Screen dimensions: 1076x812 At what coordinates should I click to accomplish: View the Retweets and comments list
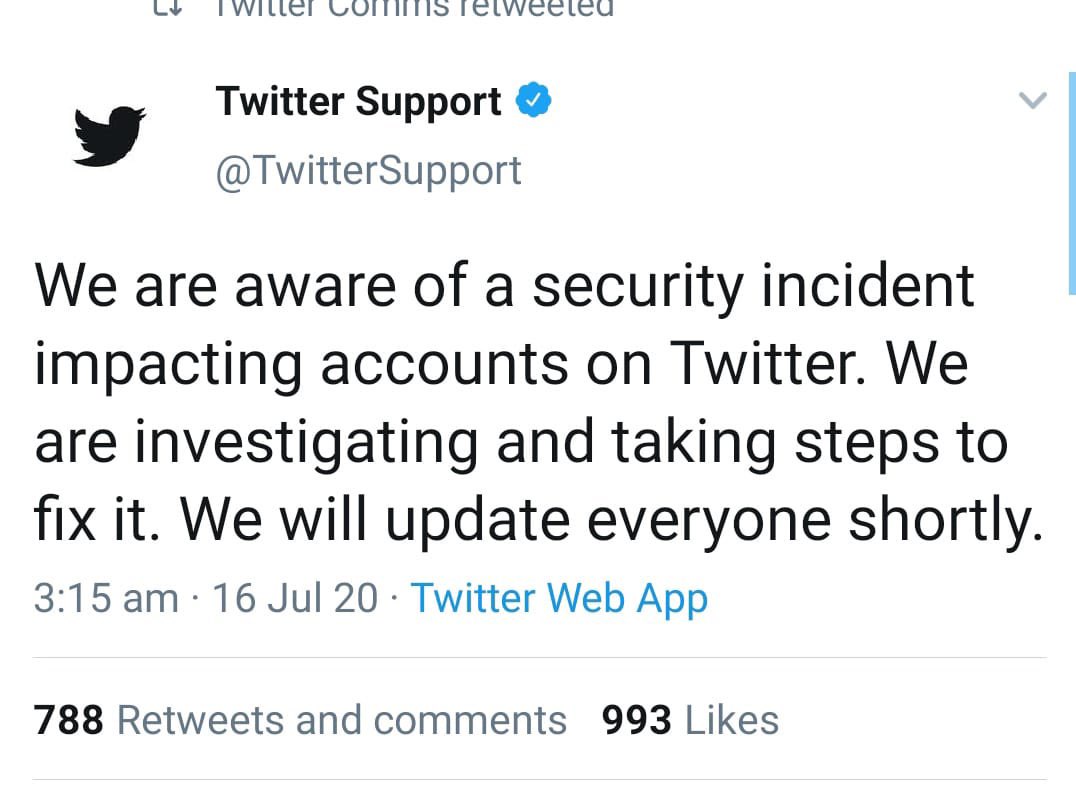coord(342,720)
